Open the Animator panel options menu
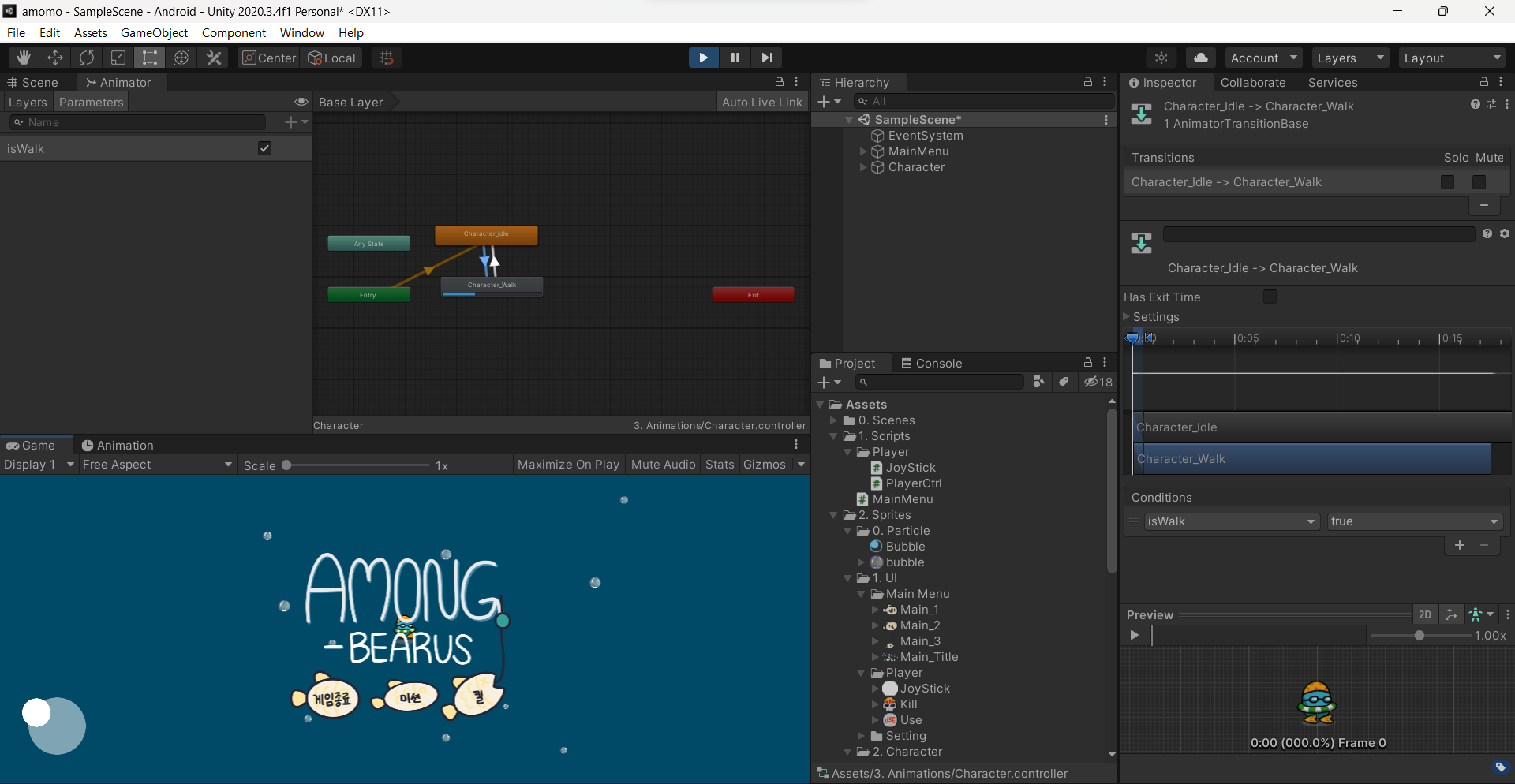This screenshot has height=784, width=1515. tap(796, 82)
